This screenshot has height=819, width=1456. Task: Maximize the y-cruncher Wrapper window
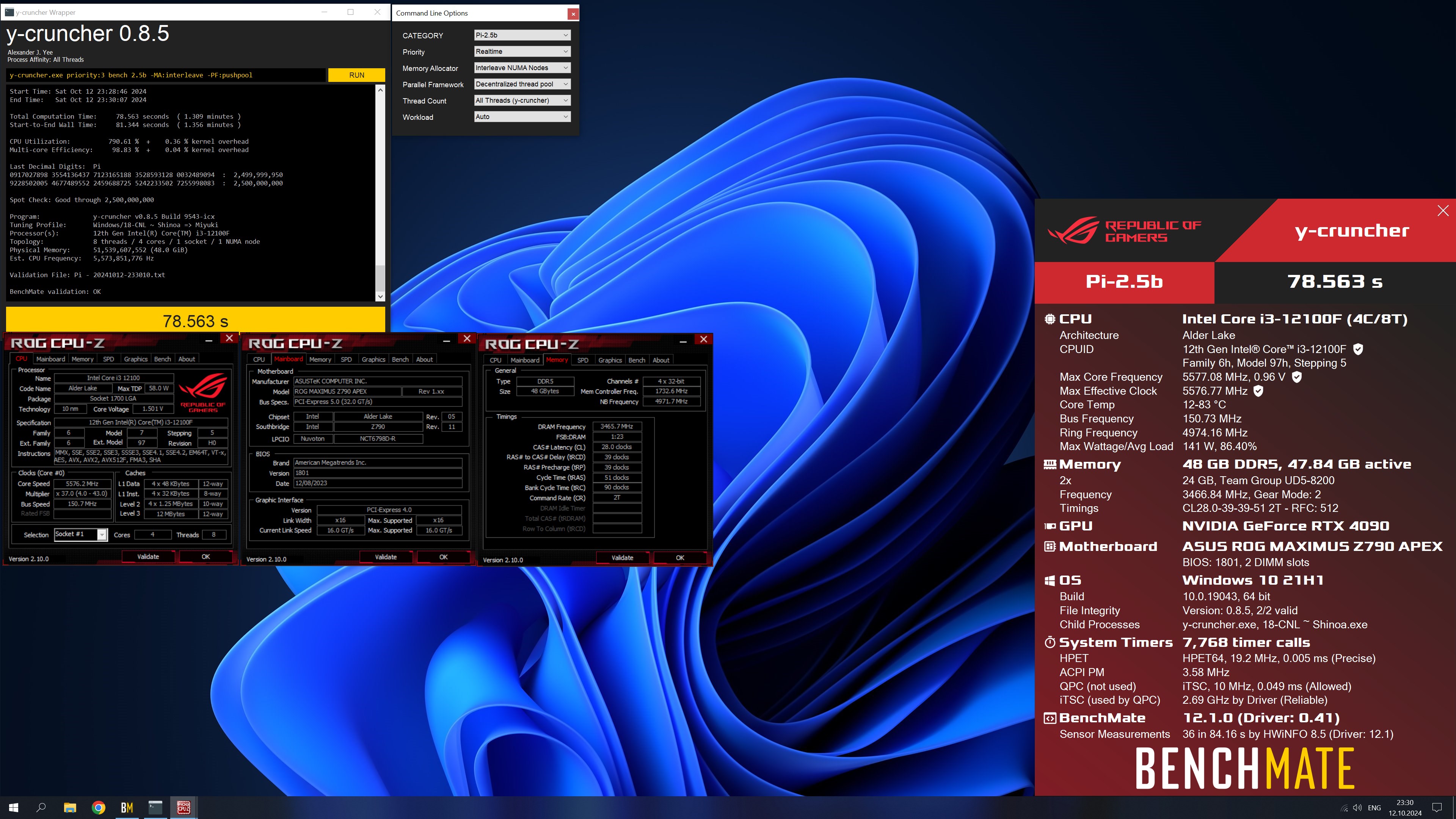350,12
